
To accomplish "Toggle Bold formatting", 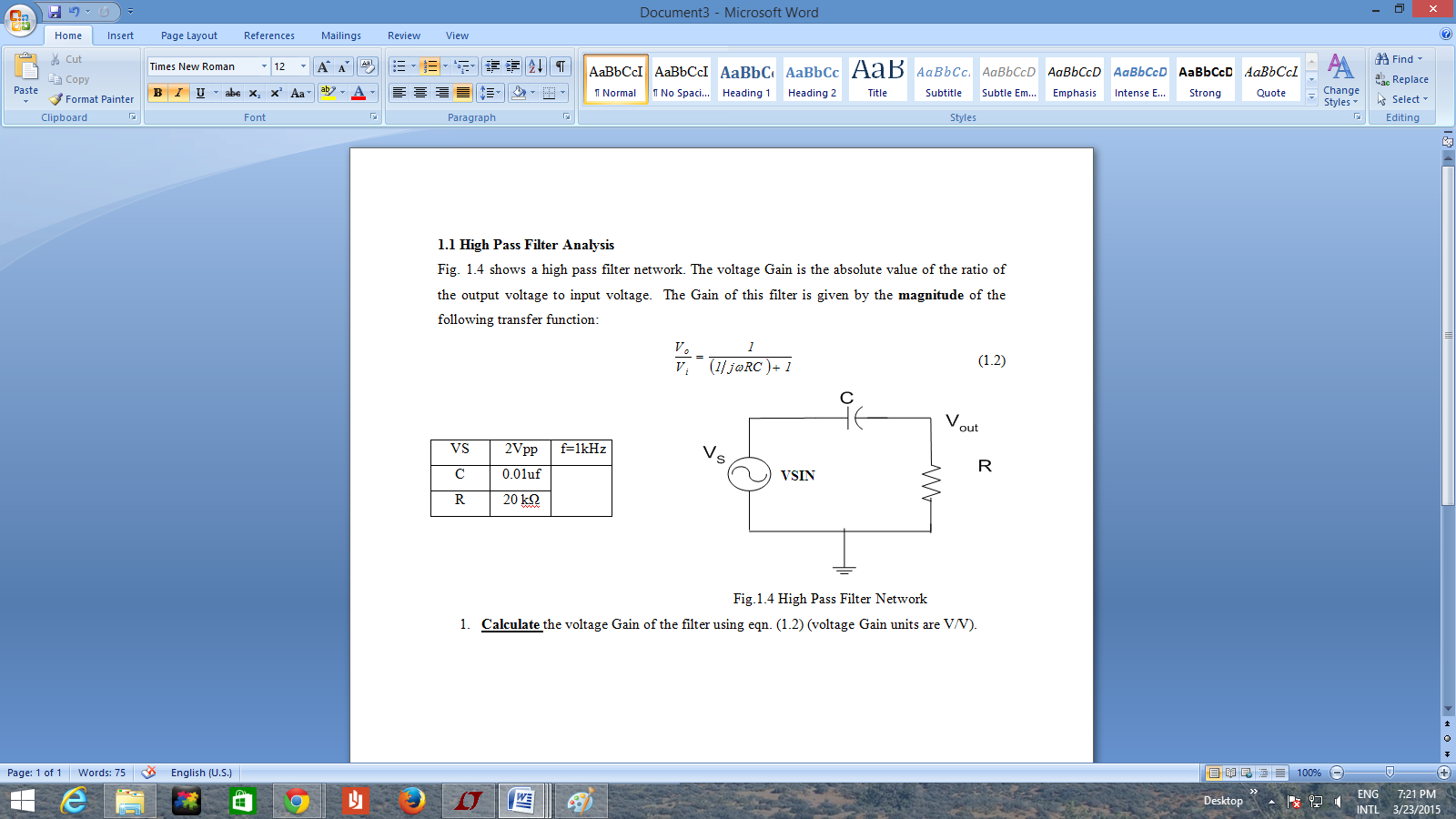I will pos(158,93).
